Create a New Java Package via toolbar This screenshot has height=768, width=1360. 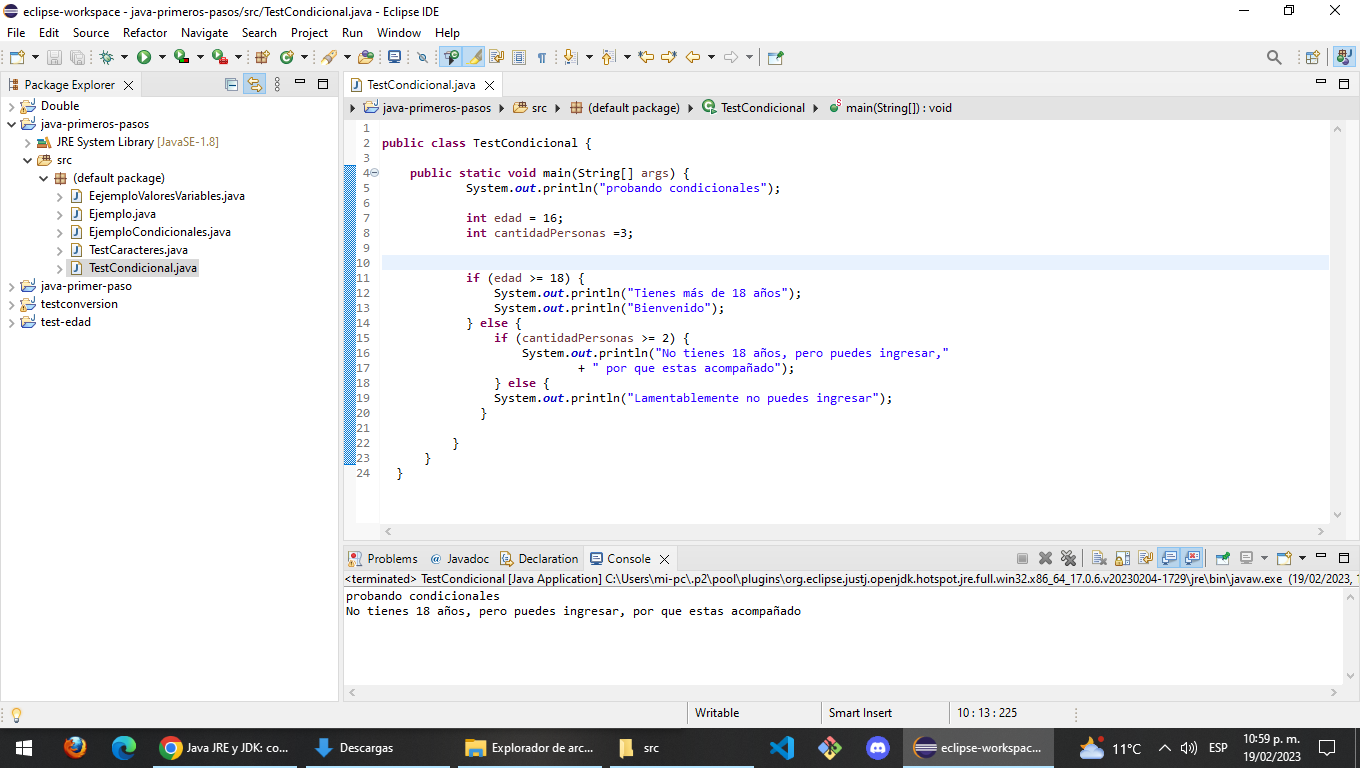(x=262, y=58)
